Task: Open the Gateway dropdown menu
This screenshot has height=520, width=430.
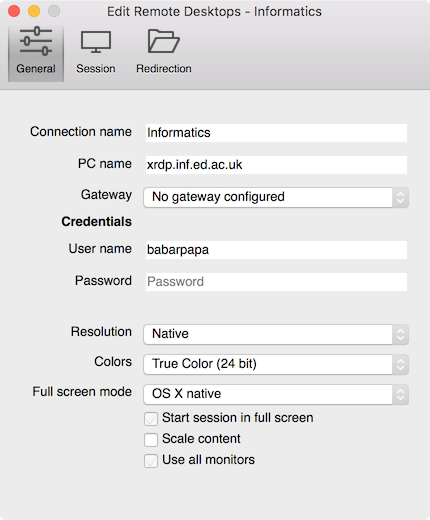Action: 276,197
